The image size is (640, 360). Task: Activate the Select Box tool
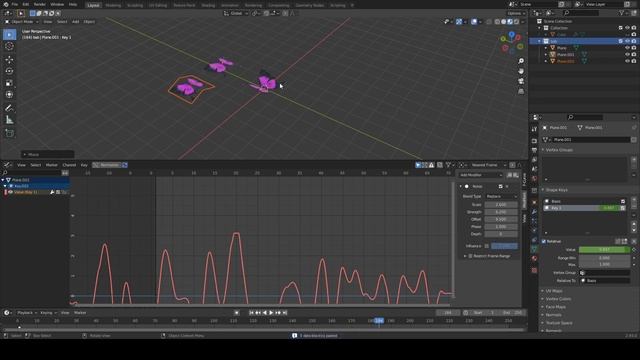click(x=9, y=35)
